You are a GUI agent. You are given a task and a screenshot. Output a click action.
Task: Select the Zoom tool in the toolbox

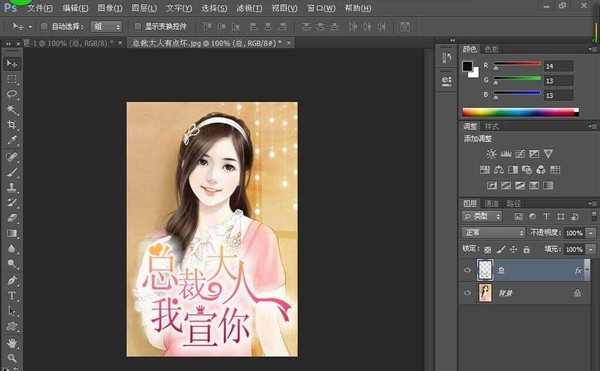[12, 358]
